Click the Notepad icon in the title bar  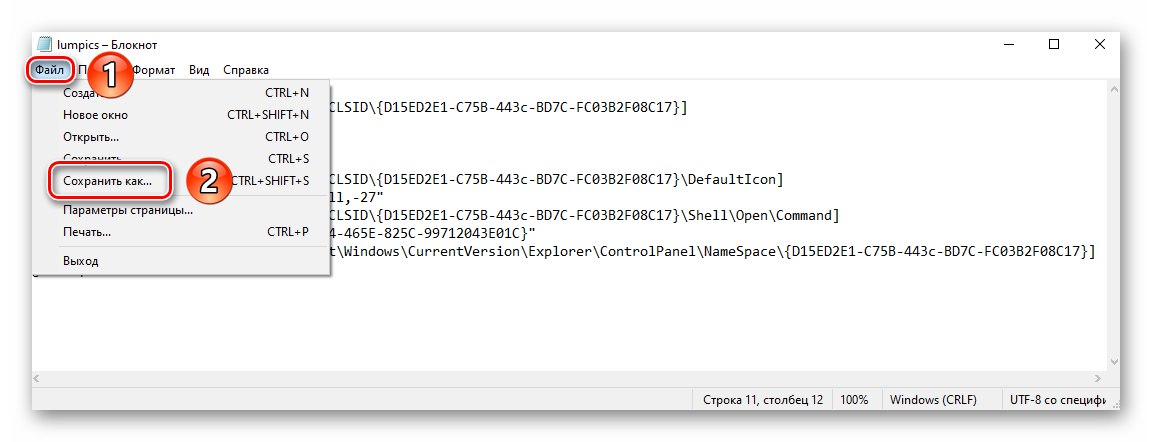pyautogui.click(x=44, y=45)
